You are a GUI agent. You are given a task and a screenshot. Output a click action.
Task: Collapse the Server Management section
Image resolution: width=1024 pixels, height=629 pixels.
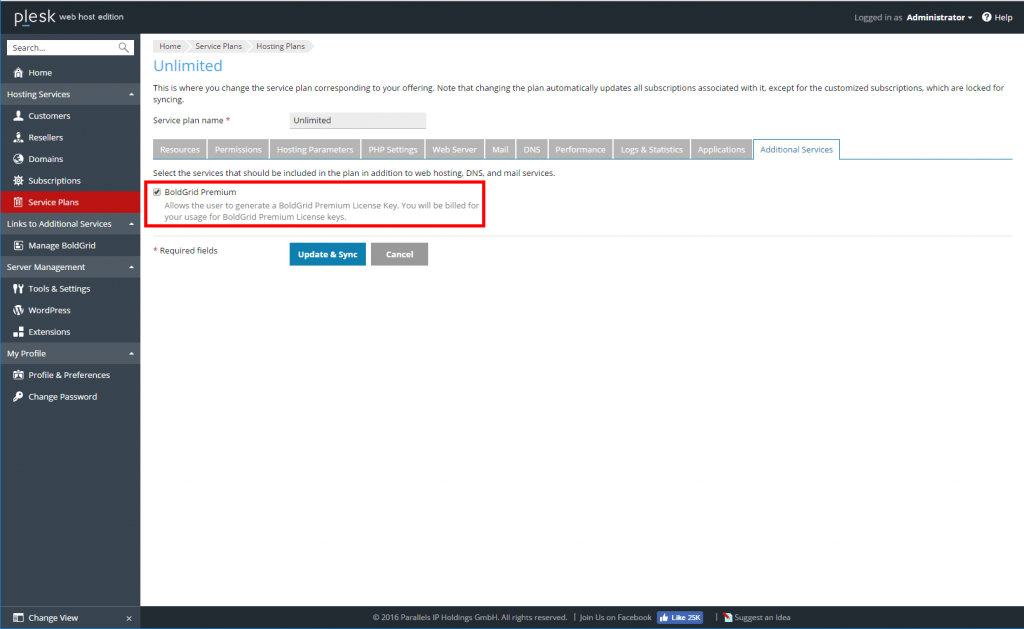[x=131, y=267]
